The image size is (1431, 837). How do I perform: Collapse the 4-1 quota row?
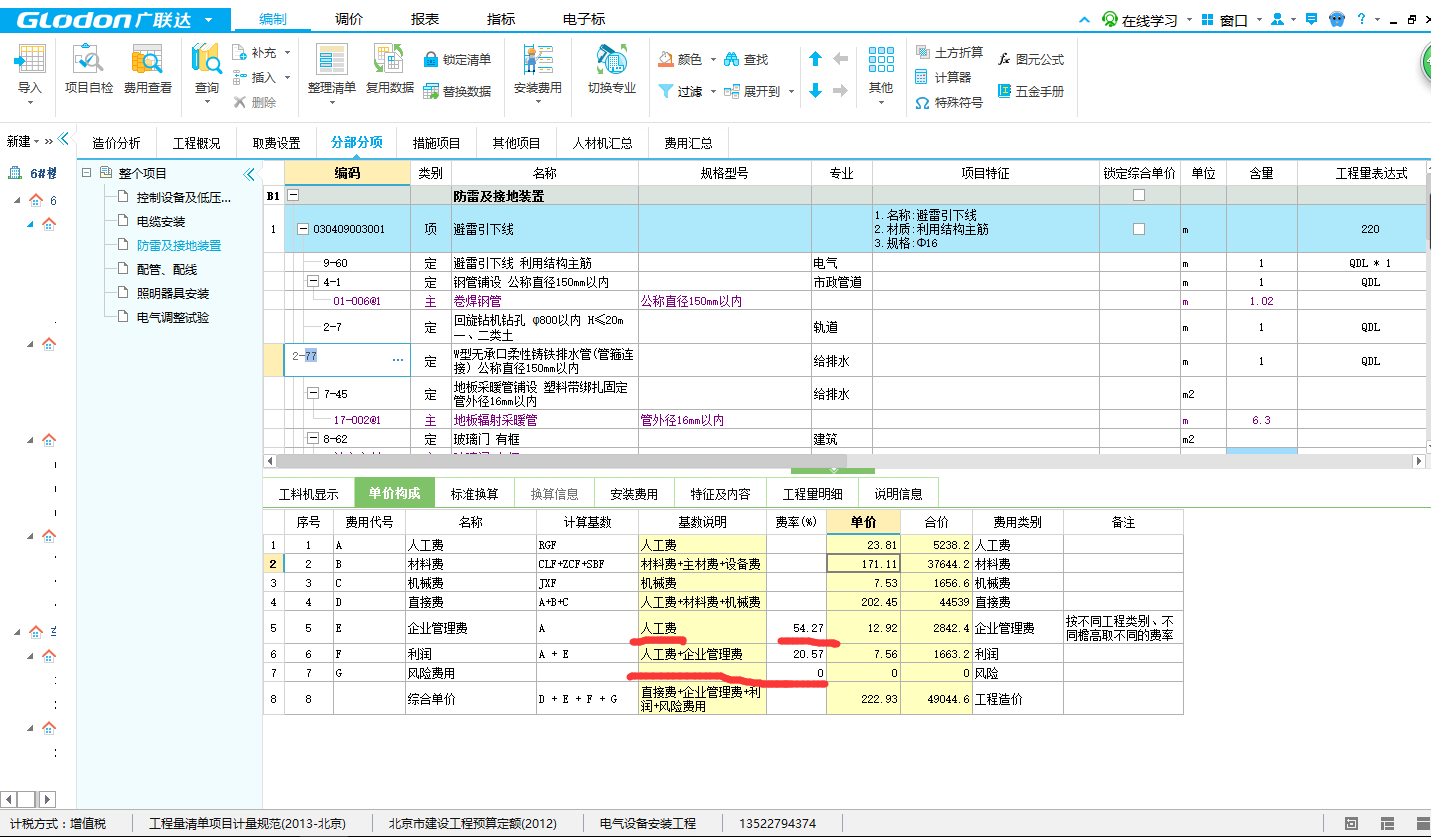(312, 282)
